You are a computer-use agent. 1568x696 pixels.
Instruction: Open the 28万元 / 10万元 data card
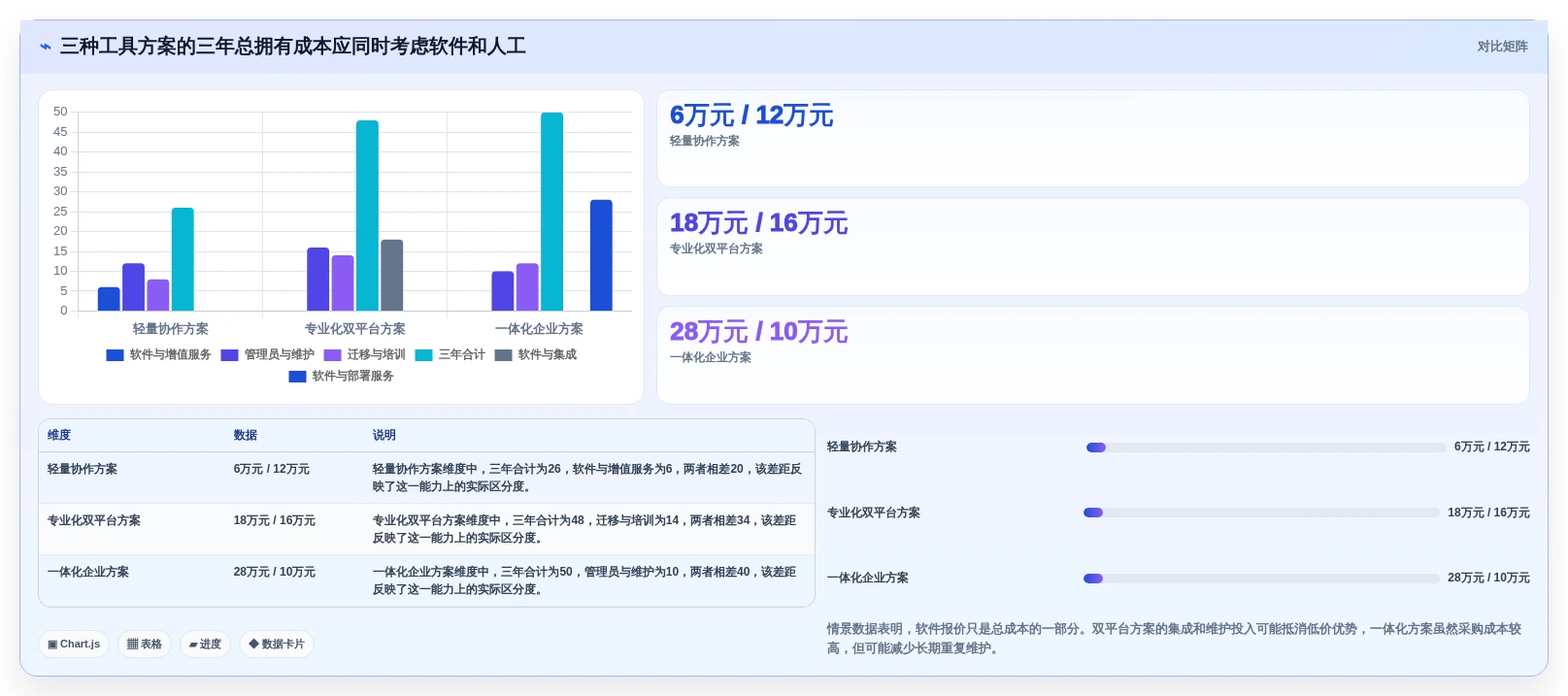[x=1093, y=355]
